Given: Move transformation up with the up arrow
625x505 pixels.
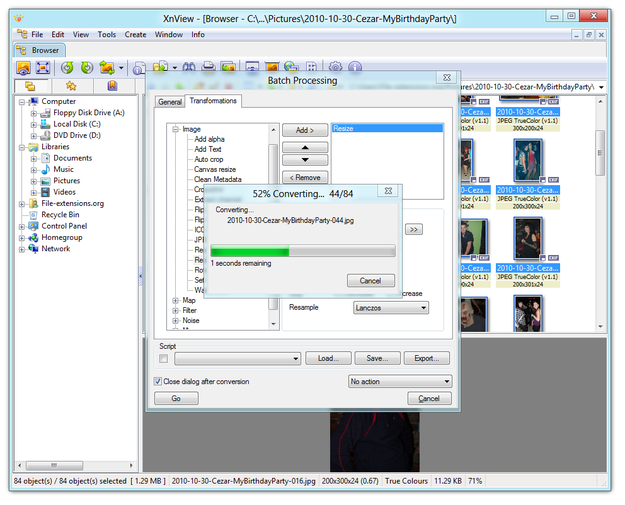Looking at the screenshot, I should [x=305, y=147].
